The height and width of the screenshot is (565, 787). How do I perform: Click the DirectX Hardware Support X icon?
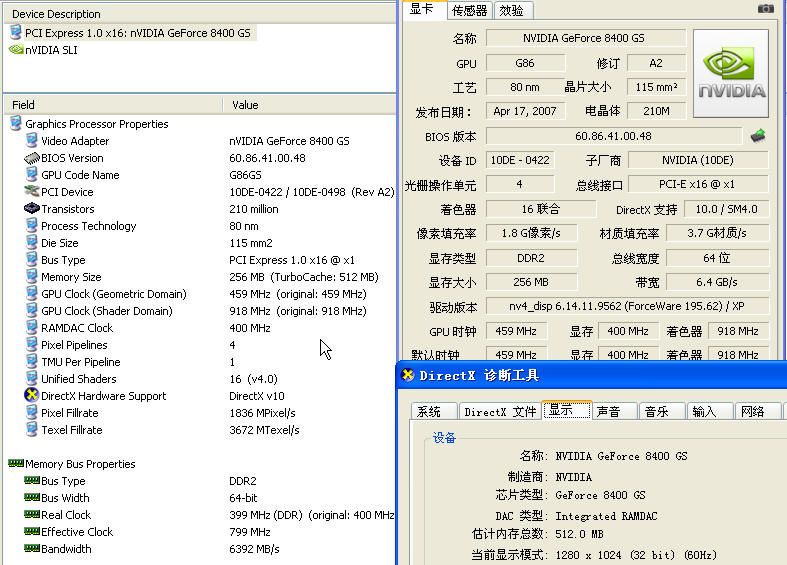(32, 395)
